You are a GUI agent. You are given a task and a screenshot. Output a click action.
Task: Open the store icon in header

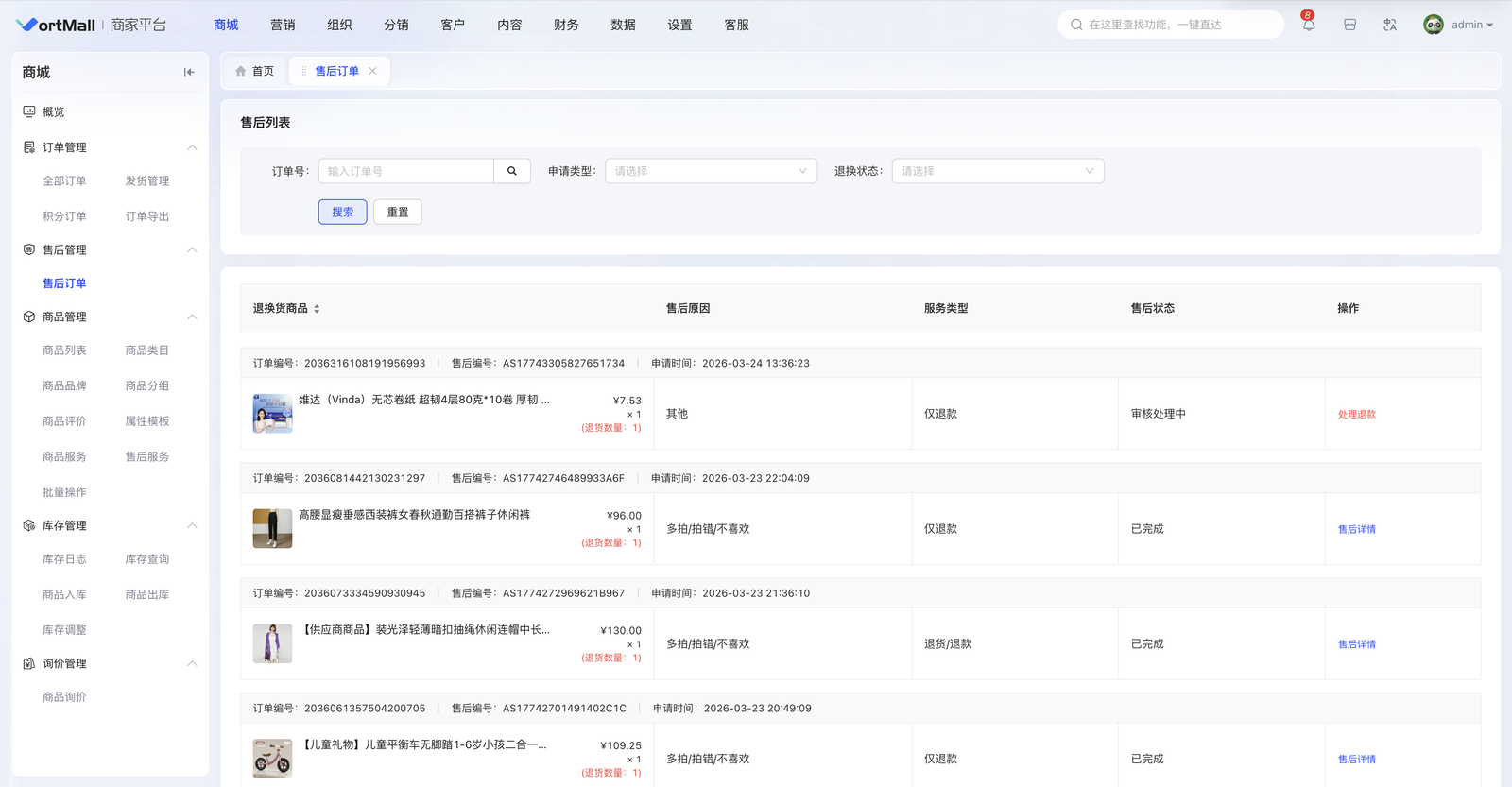(1349, 26)
